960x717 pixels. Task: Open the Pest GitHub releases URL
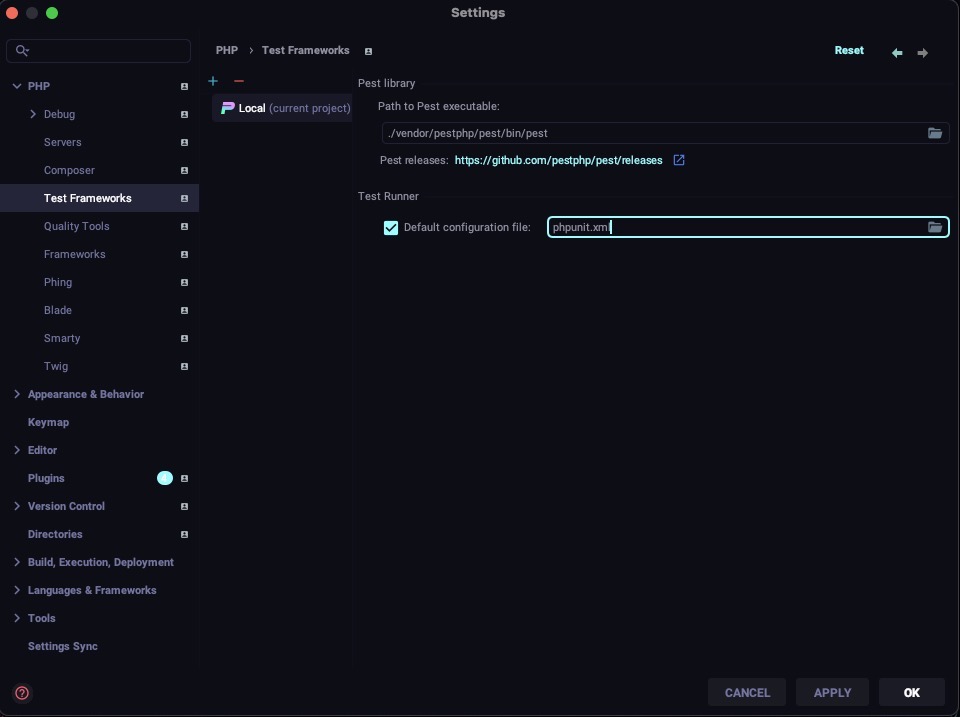(558, 160)
